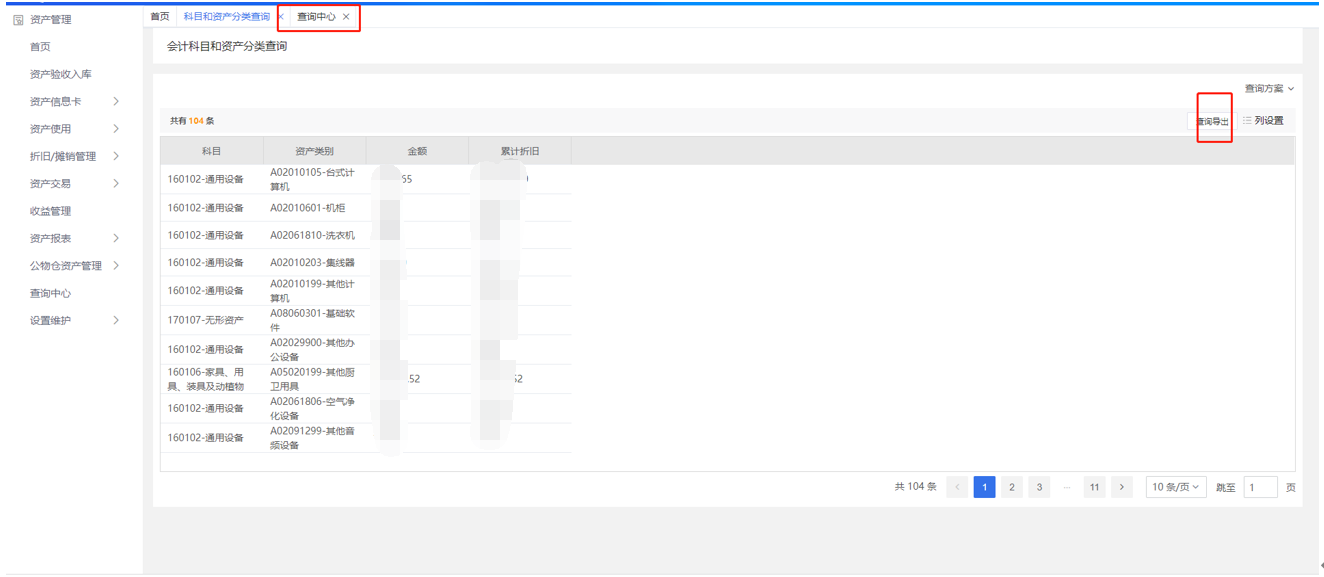Expand 公物仓资产管理 in the sidebar
1324x577 pixels.
[116, 266]
